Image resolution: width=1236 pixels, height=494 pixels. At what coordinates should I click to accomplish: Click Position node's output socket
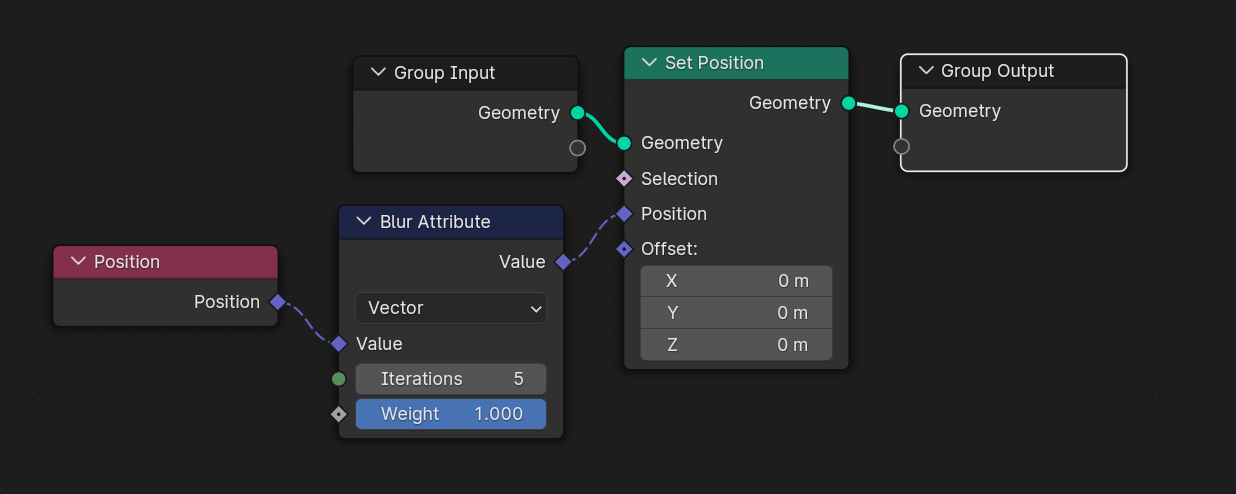coord(277,302)
